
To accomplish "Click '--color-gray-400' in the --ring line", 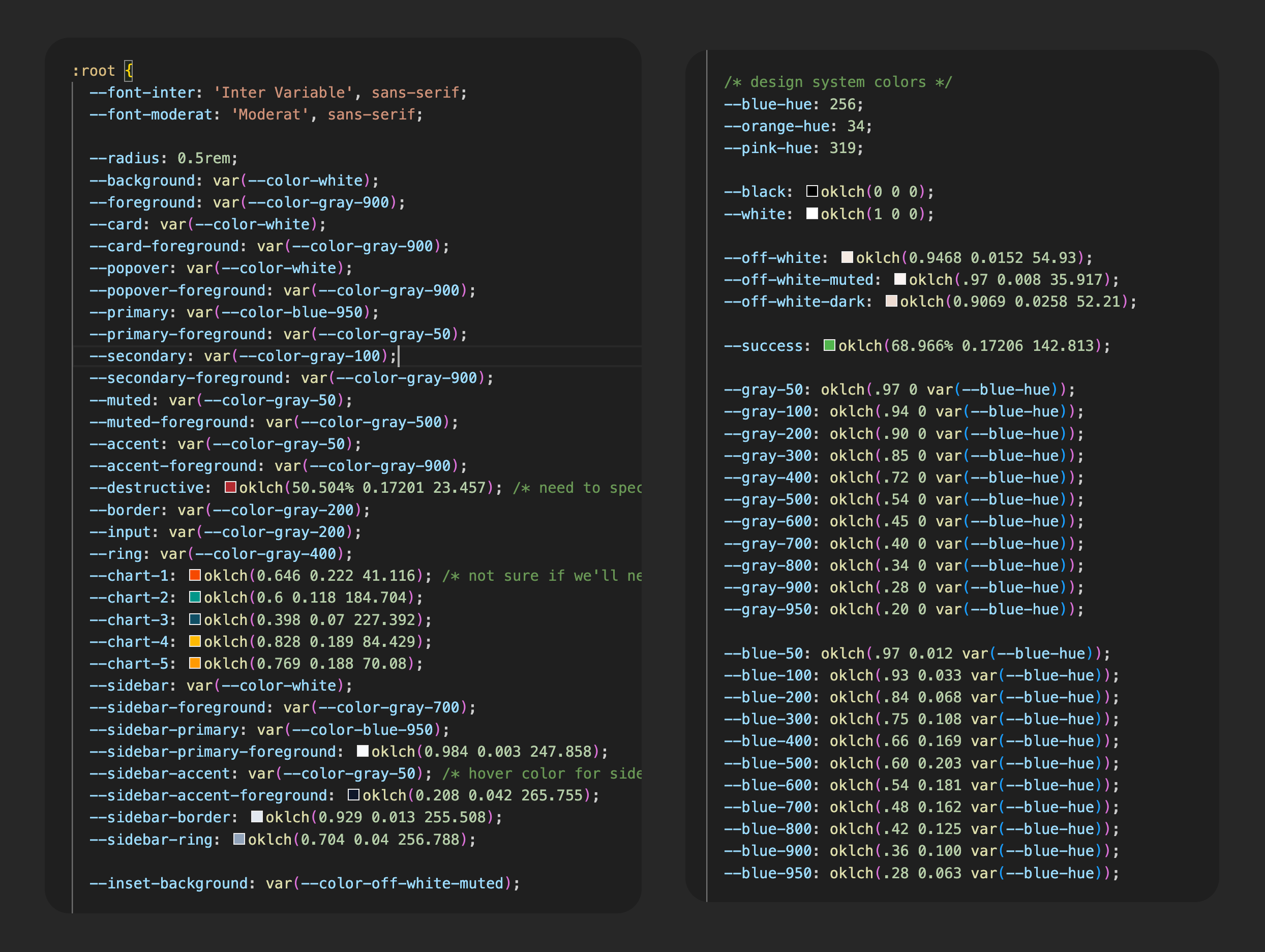I will coord(266,554).
